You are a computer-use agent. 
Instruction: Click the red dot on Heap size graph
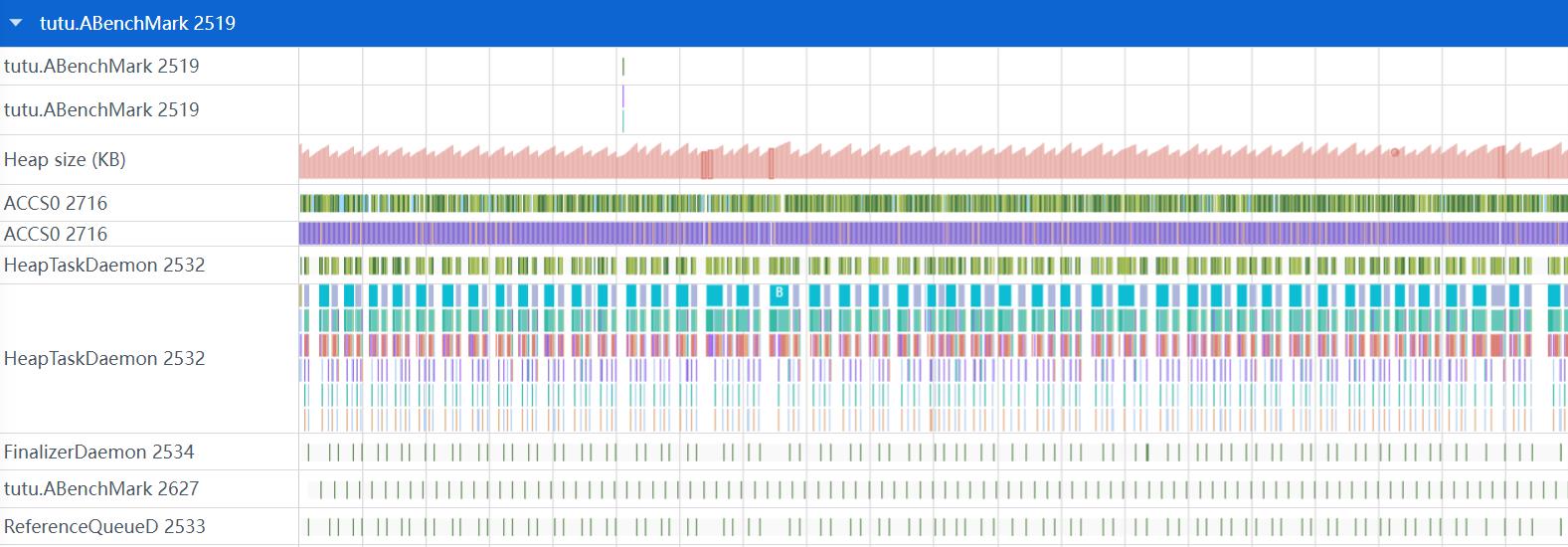pyautogui.click(x=1395, y=152)
